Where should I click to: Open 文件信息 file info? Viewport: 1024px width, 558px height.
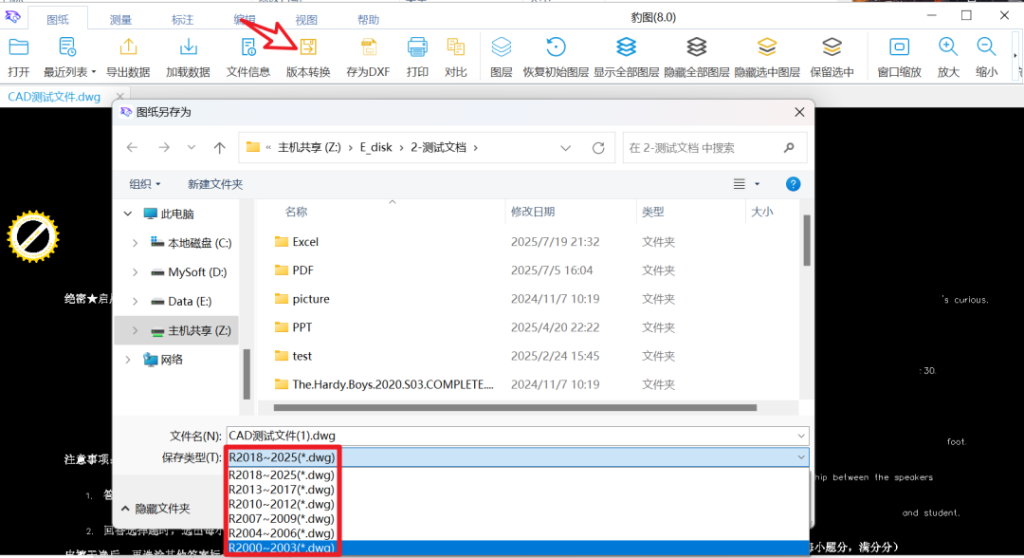pos(248,47)
